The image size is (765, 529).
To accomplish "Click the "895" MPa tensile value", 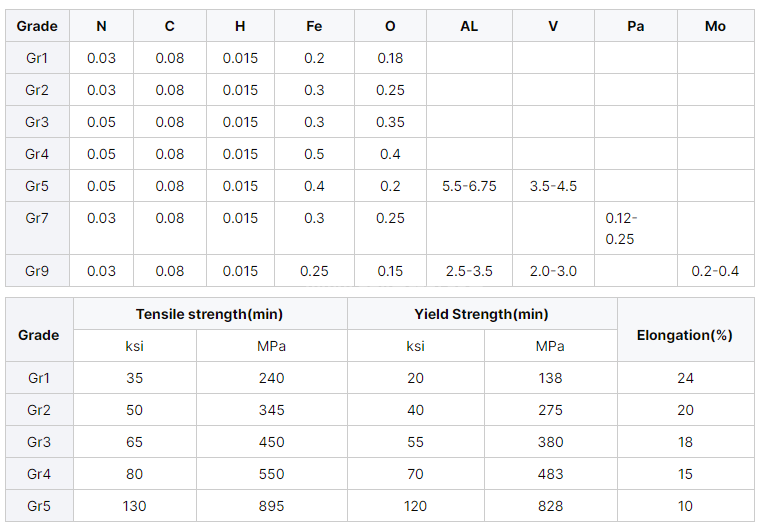I will [271, 506].
